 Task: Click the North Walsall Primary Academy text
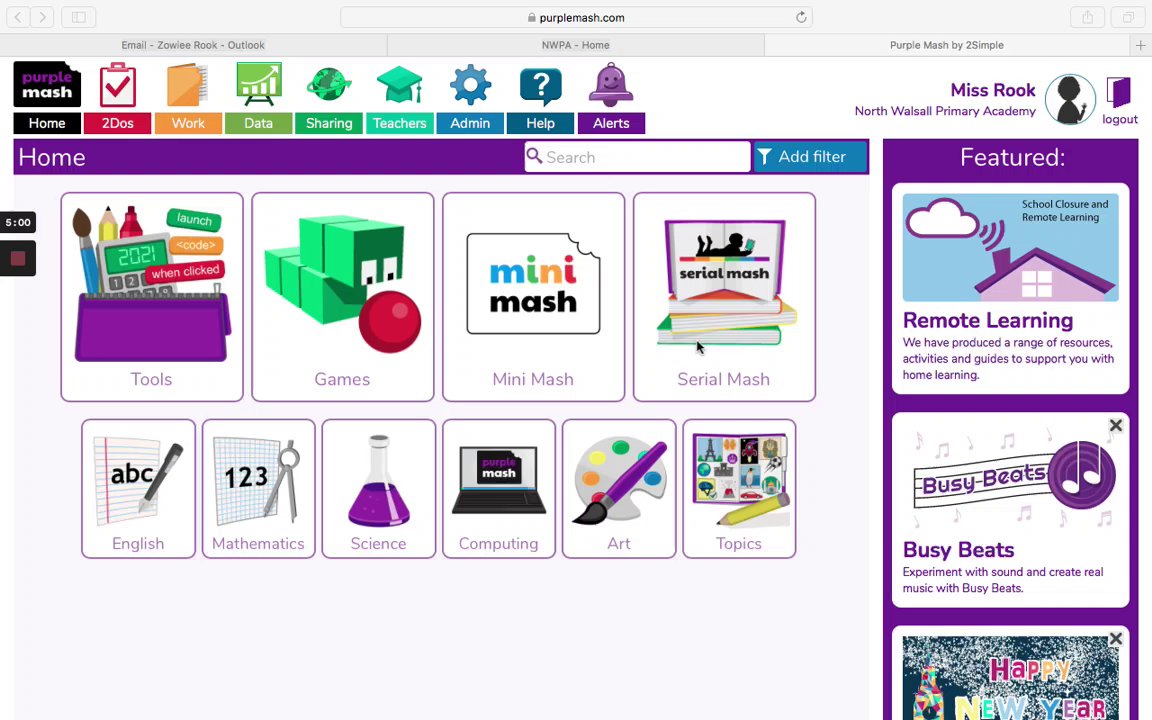point(945,111)
